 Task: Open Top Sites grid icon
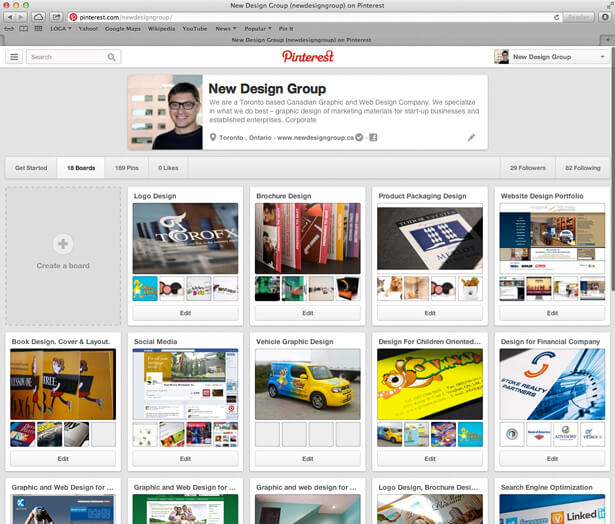point(38,29)
